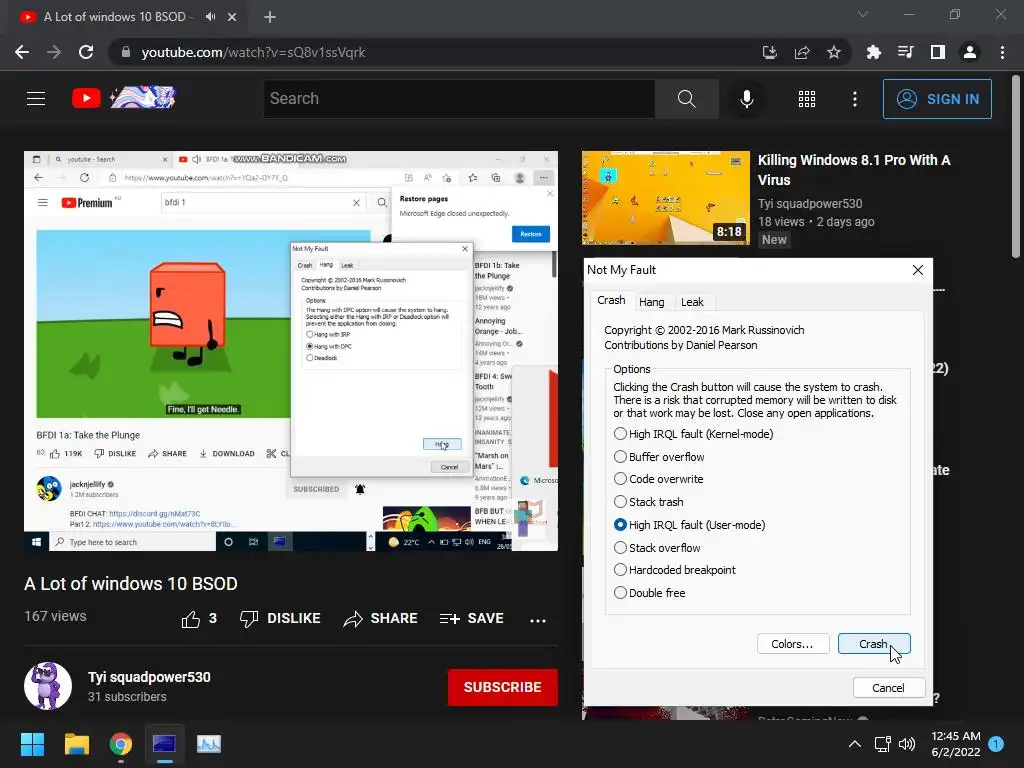Click the SIGN IN button
The image size is (1024, 768).
pos(937,99)
